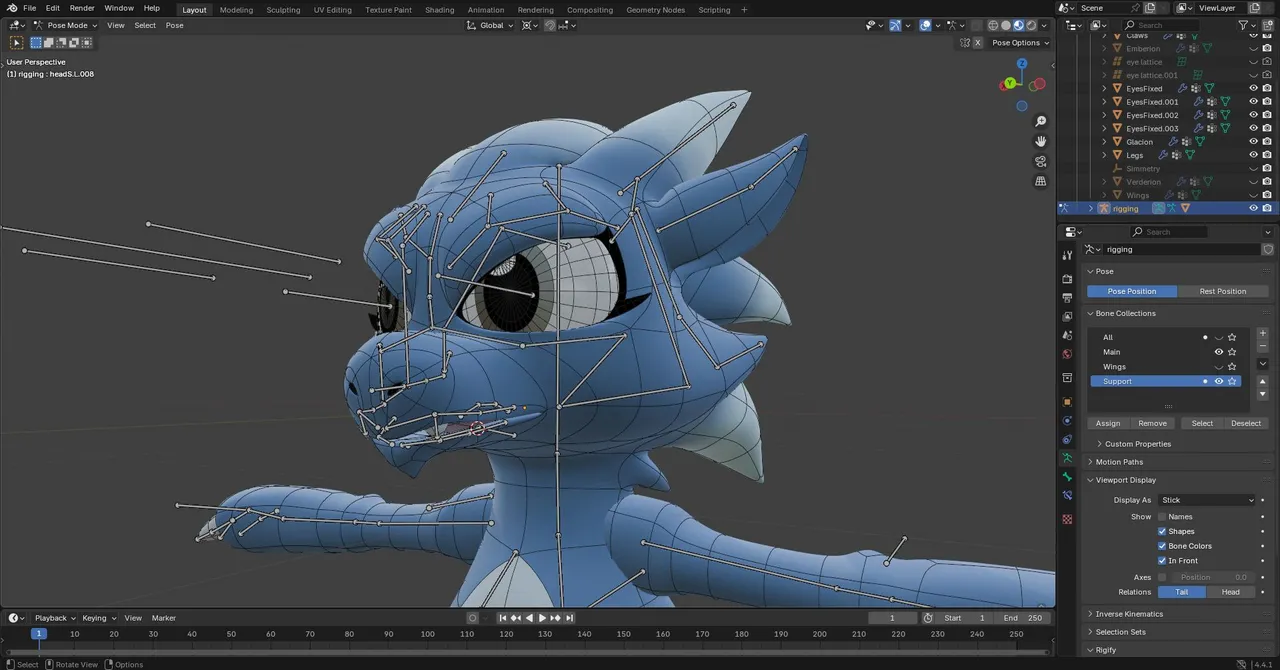The height and width of the screenshot is (670, 1280).
Task: Switch to UV Editing workspace tab
Action: 333,10
